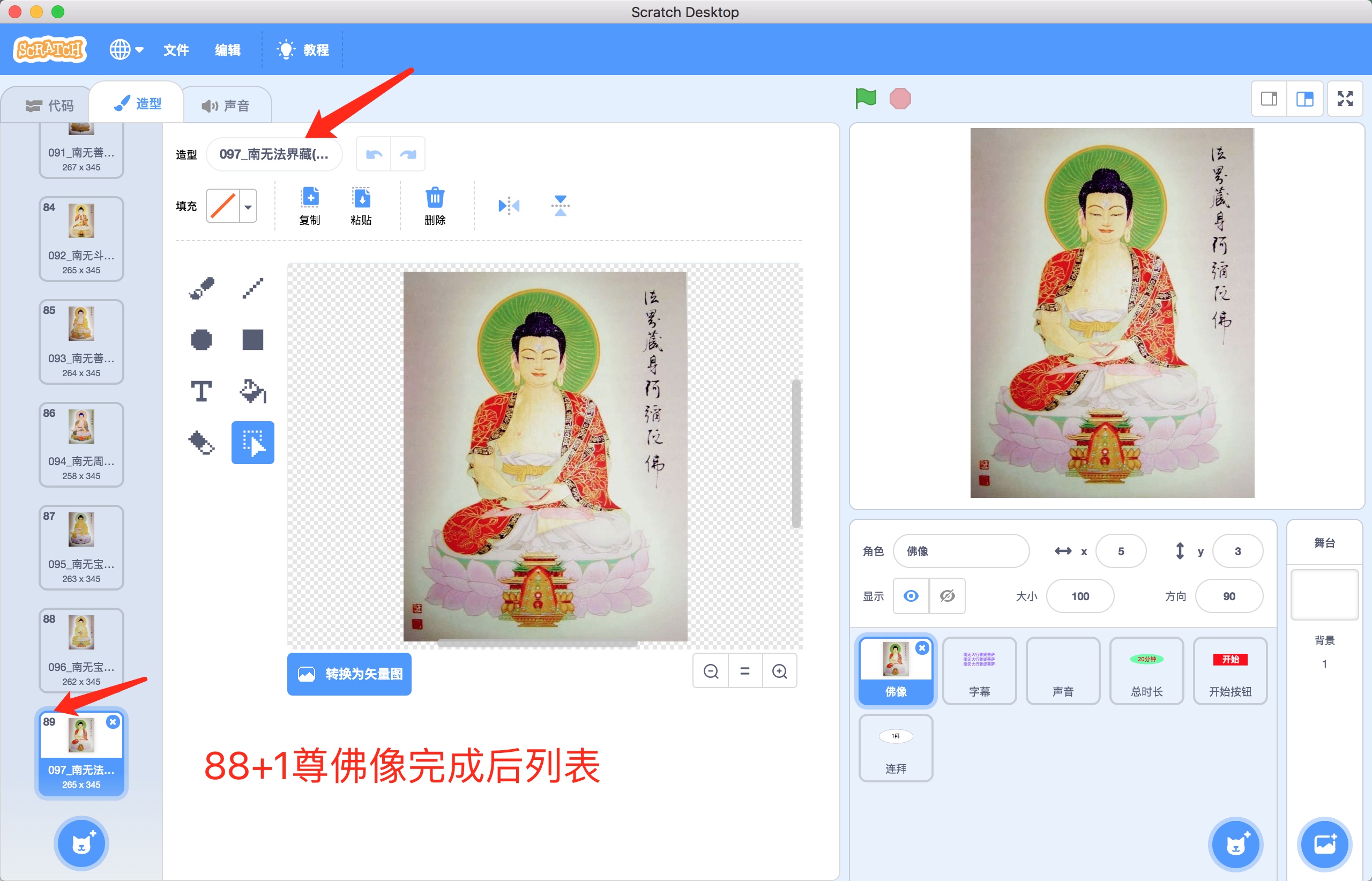Open the 教程 tutorials
1372x881 pixels.
[302, 50]
